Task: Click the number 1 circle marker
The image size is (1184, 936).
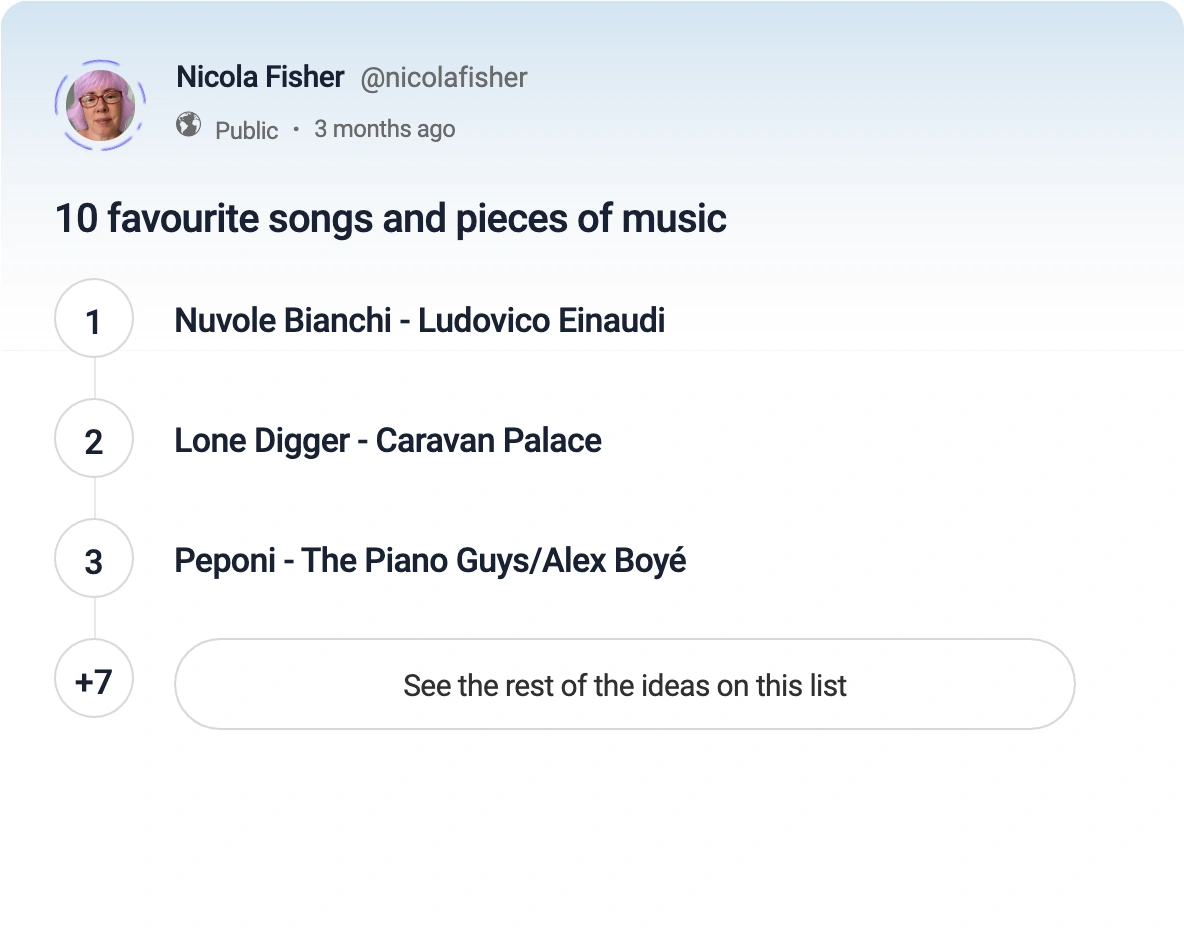Action: click(94, 321)
